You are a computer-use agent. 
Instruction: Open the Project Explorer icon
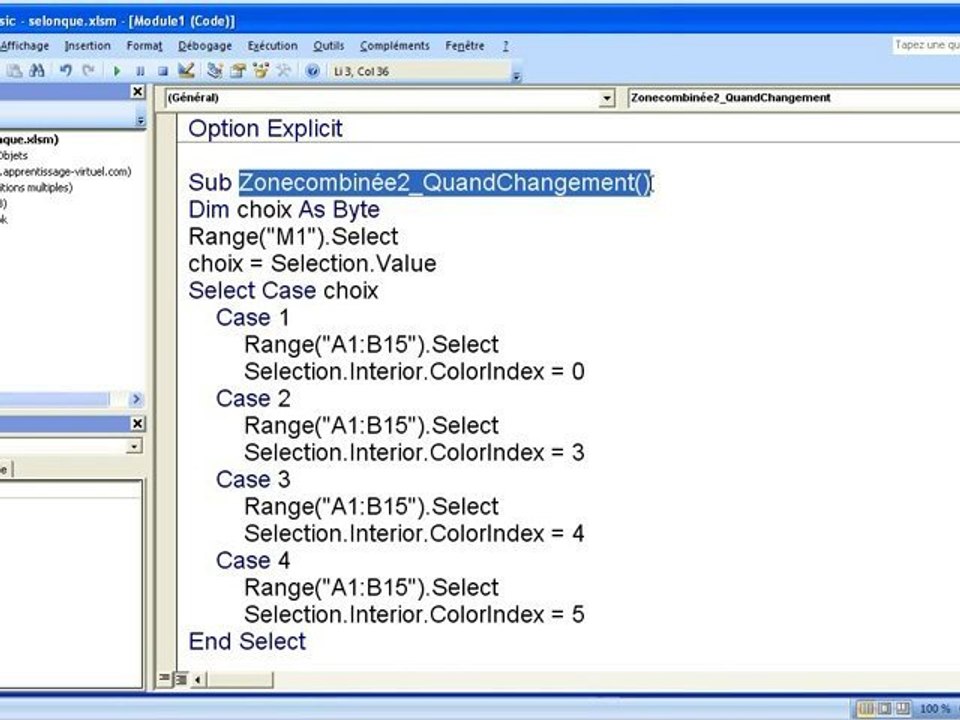[x=214, y=71]
